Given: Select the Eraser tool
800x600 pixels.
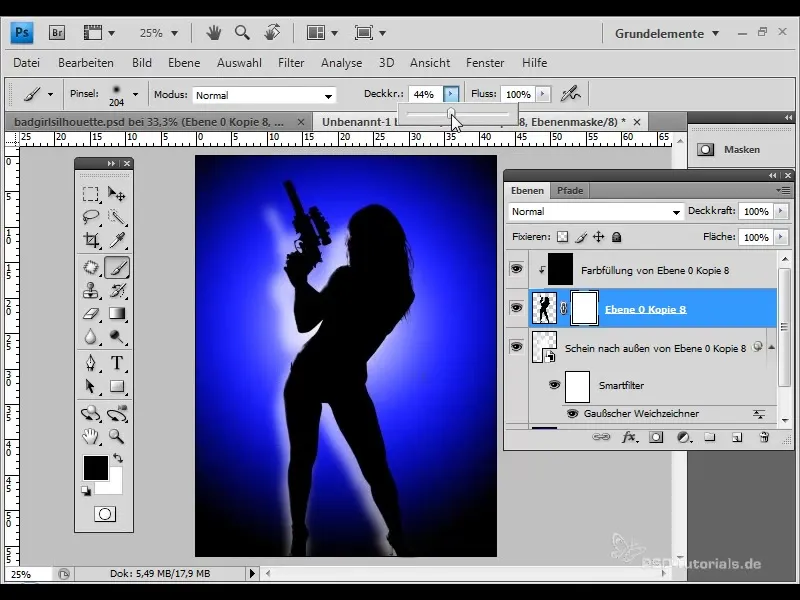Looking at the screenshot, I should [91, 313].
